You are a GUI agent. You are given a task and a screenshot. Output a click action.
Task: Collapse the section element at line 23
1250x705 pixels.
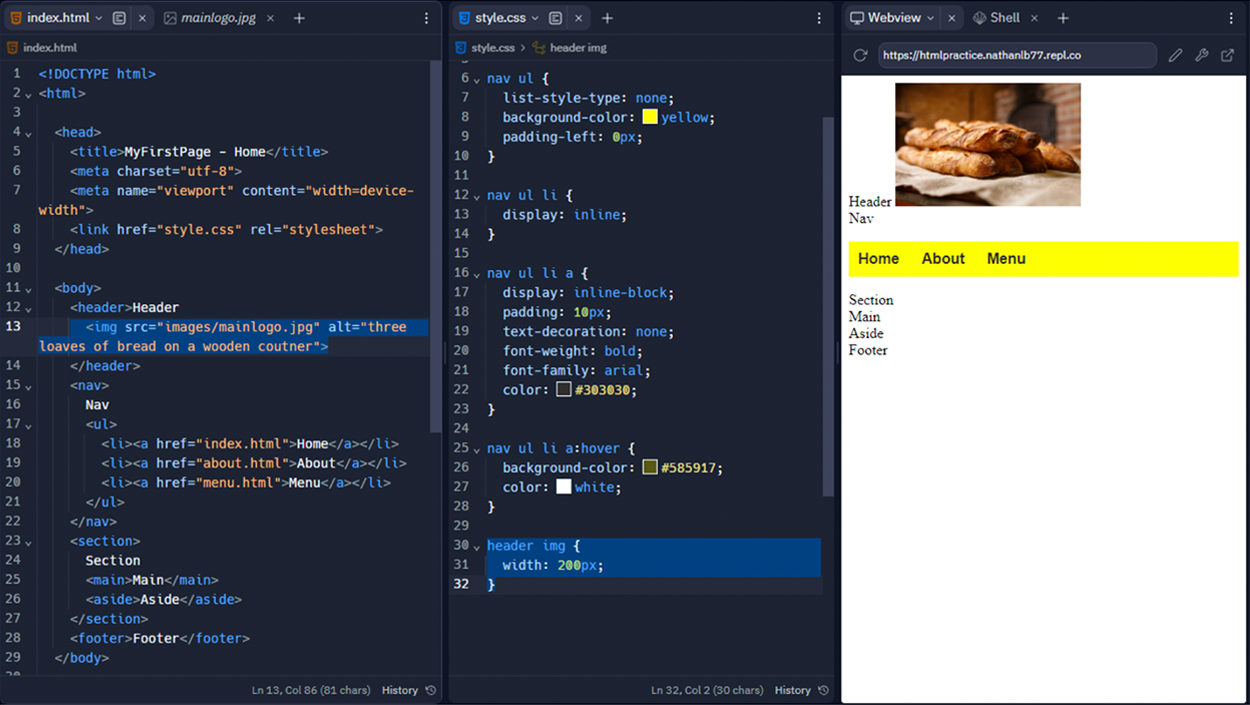(x=28, y=542)
